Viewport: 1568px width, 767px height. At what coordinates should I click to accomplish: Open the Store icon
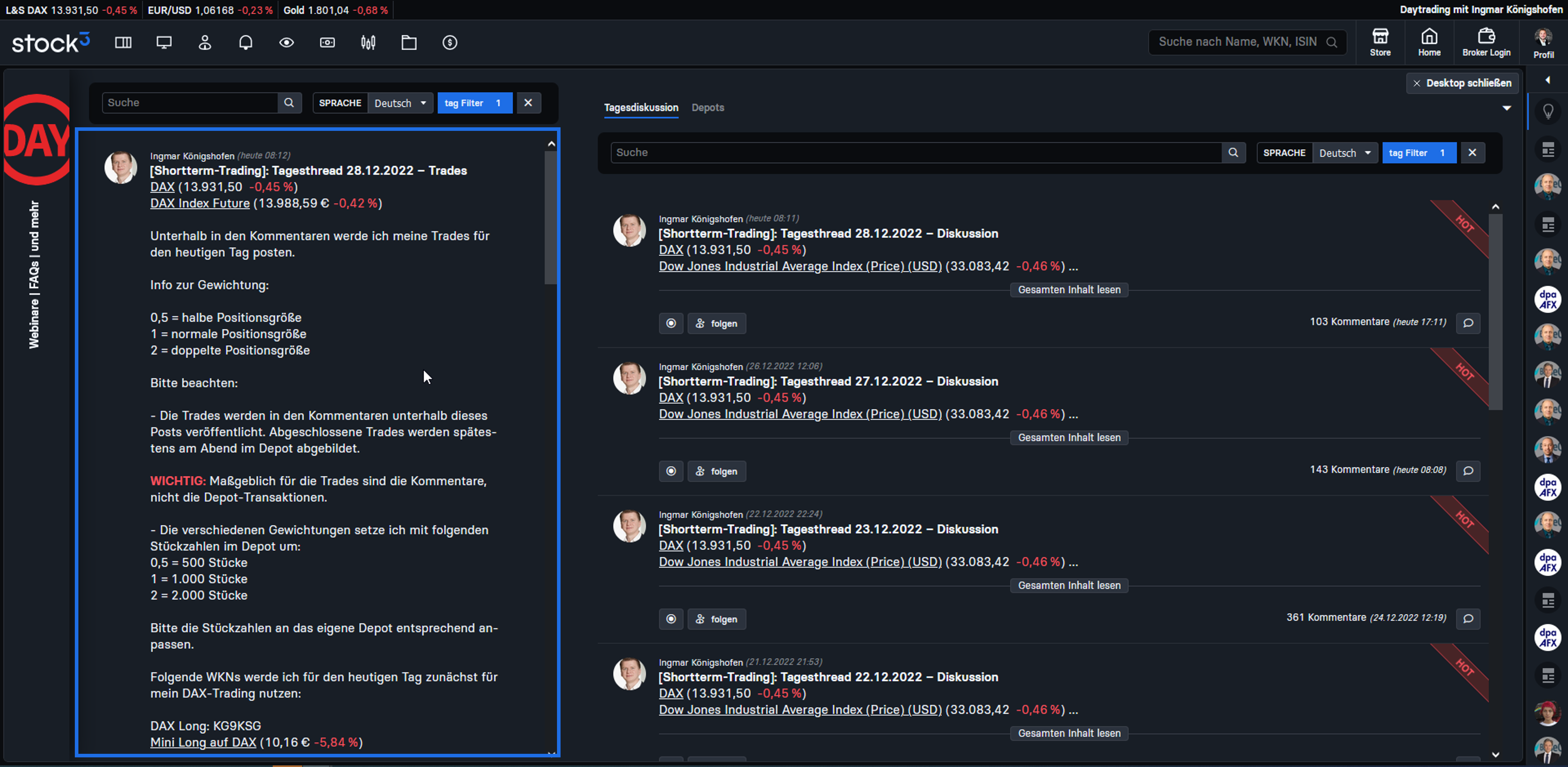[1380, 43]
